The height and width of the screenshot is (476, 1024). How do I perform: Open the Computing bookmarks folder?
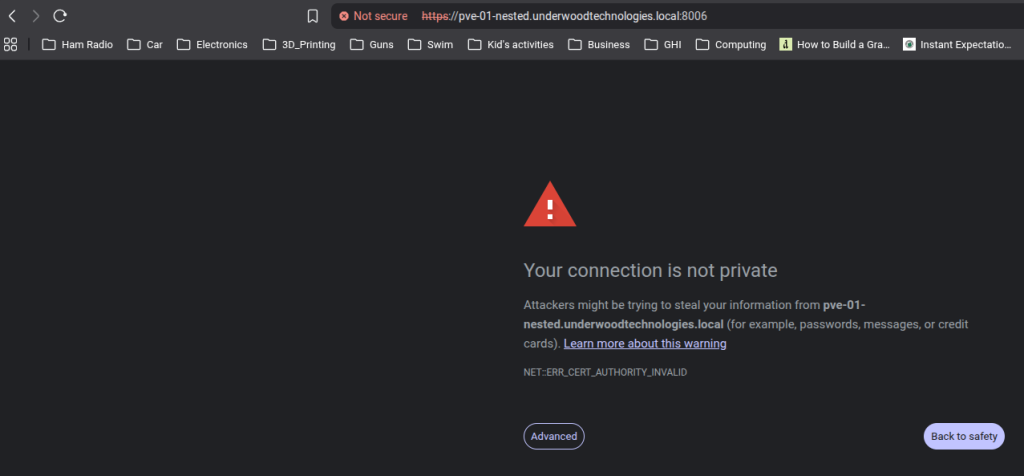point(731,44)
